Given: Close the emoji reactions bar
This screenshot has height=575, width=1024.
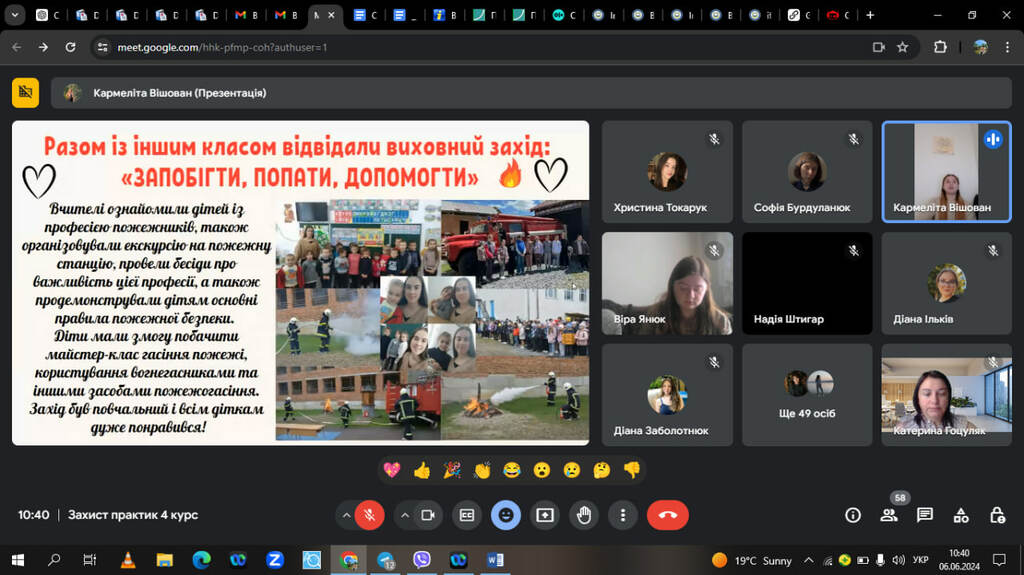Looking at the screenshot, I should coord(506,515).
